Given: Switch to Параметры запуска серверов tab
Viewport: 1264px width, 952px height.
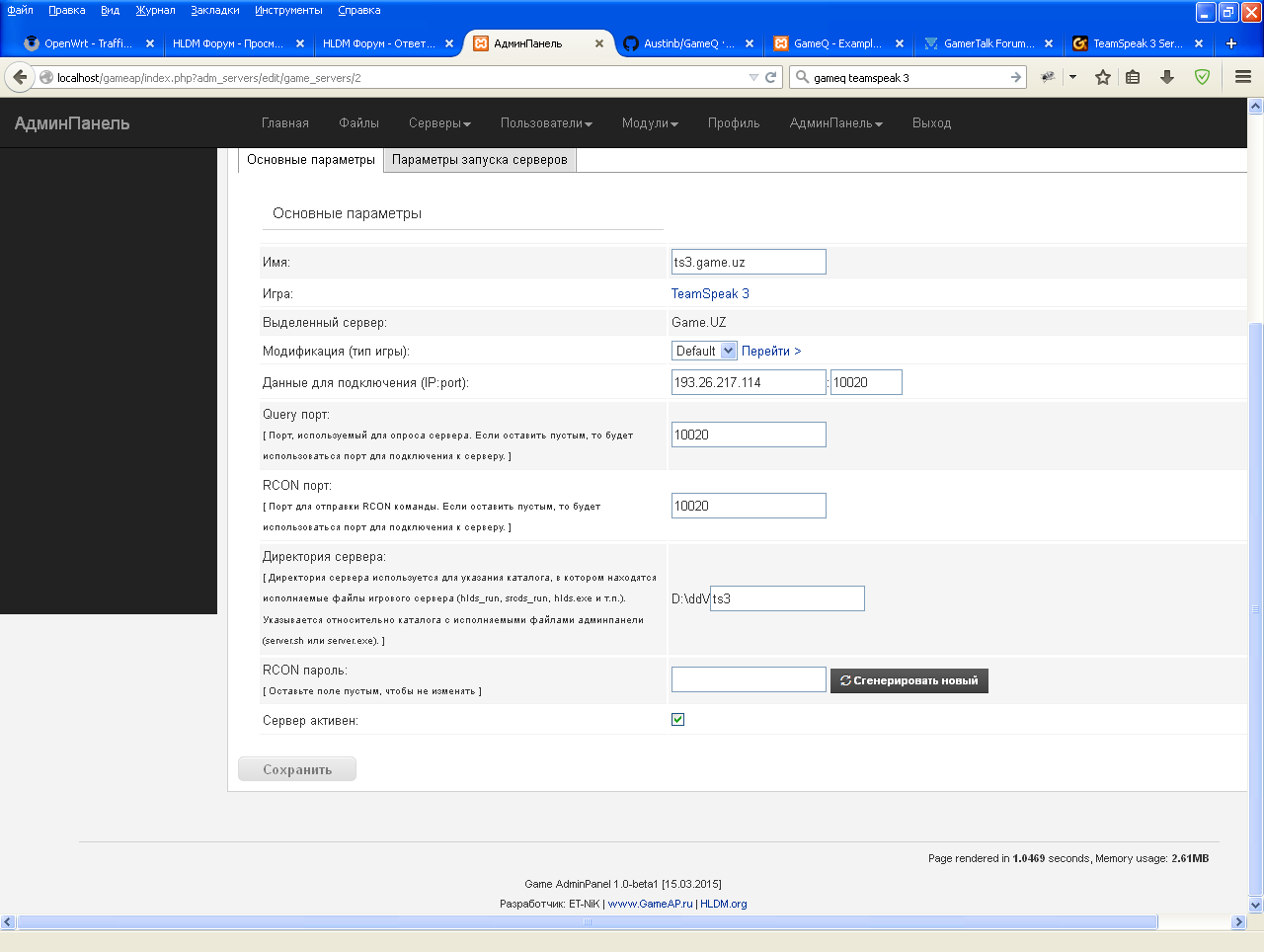Looking at the screenshot, I should click(x=479, y=160).
